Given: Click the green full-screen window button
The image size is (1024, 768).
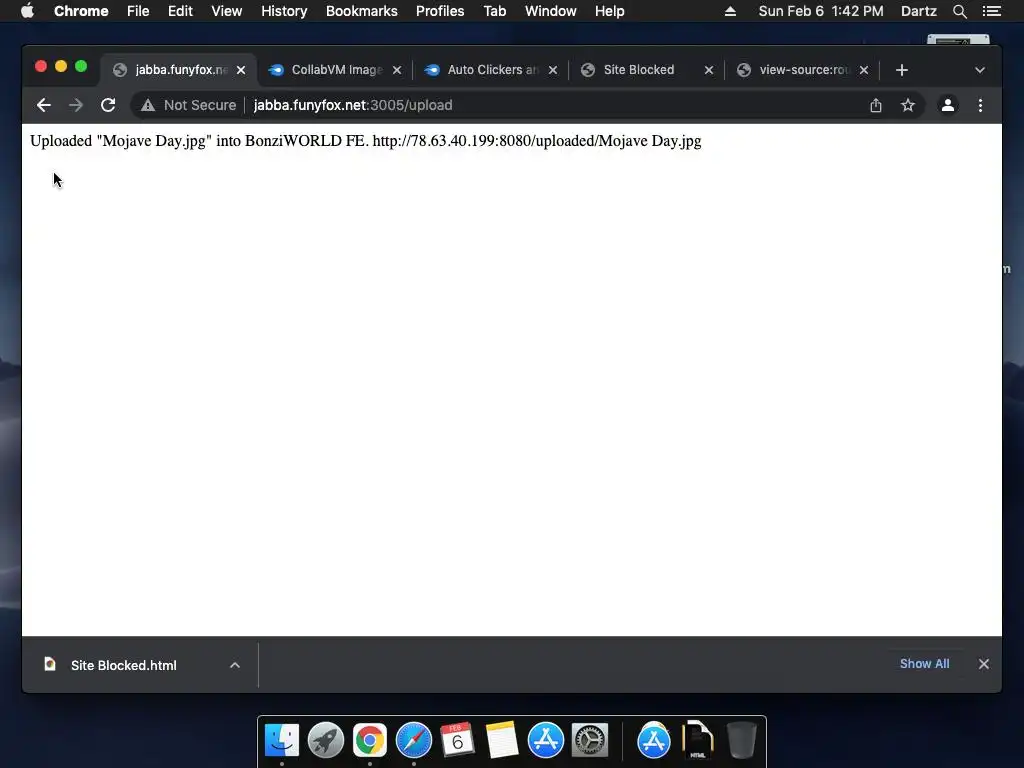Looking at the screenshot, I should click(x=81, y=66).
